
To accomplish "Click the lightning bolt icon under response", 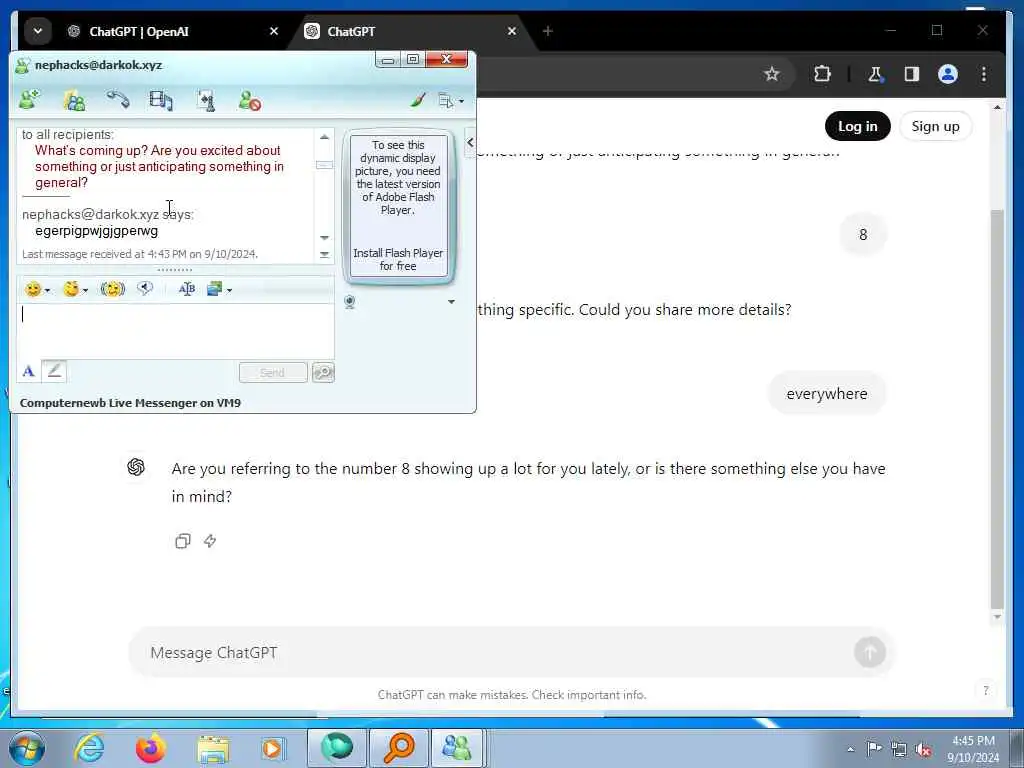I will [x=210, y=541].
